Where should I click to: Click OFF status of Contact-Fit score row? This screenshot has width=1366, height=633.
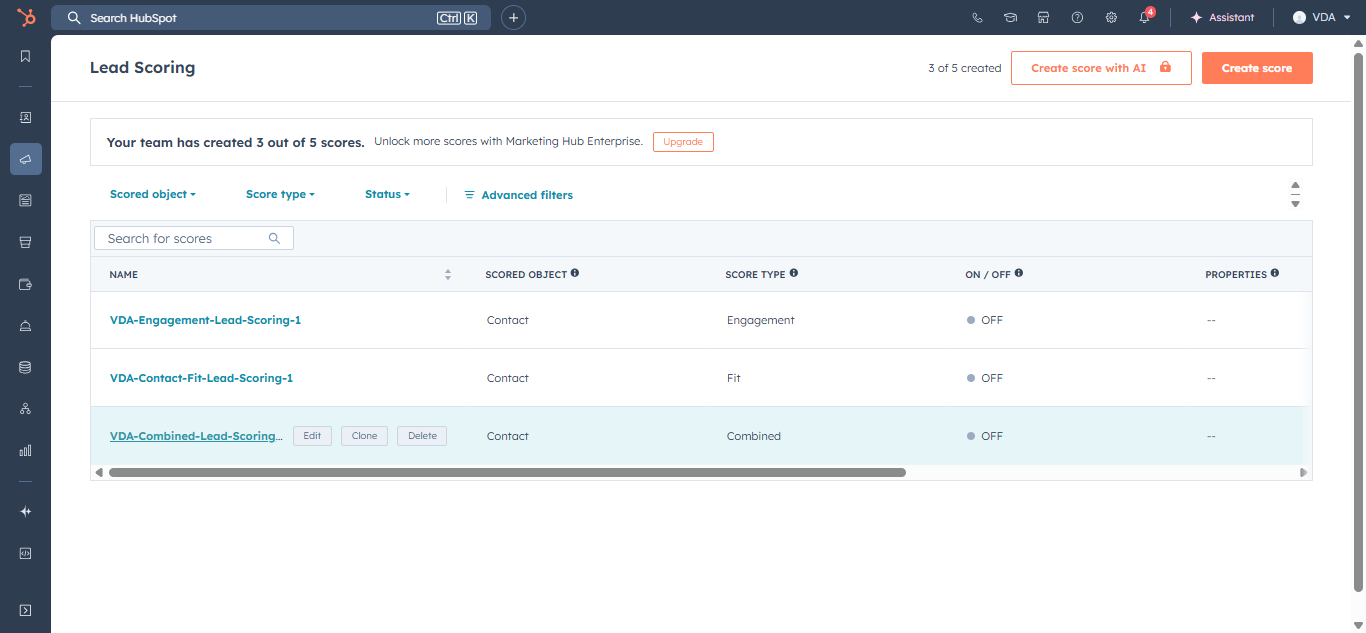pyautogui.click(x=985, y=378)
